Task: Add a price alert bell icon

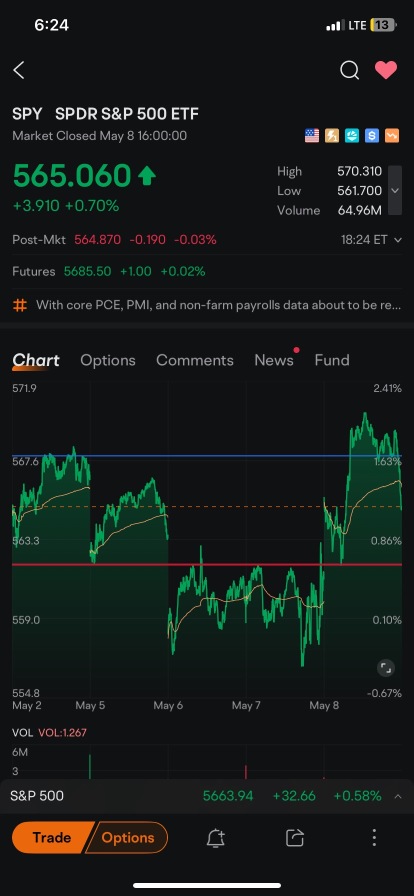Action: point(216,838)
